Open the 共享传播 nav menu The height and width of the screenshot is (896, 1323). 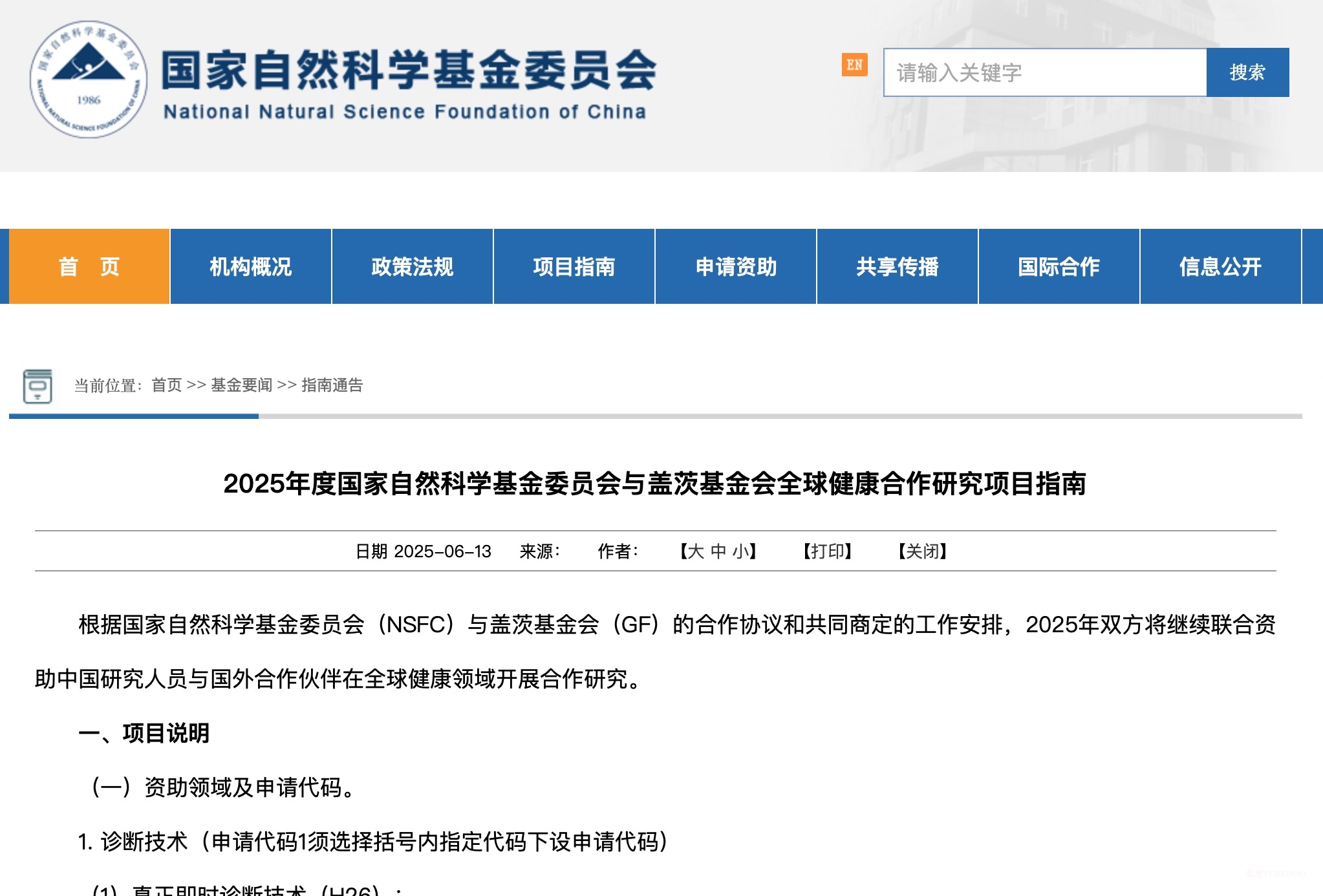pyautogui.click(x=898, y=266)
